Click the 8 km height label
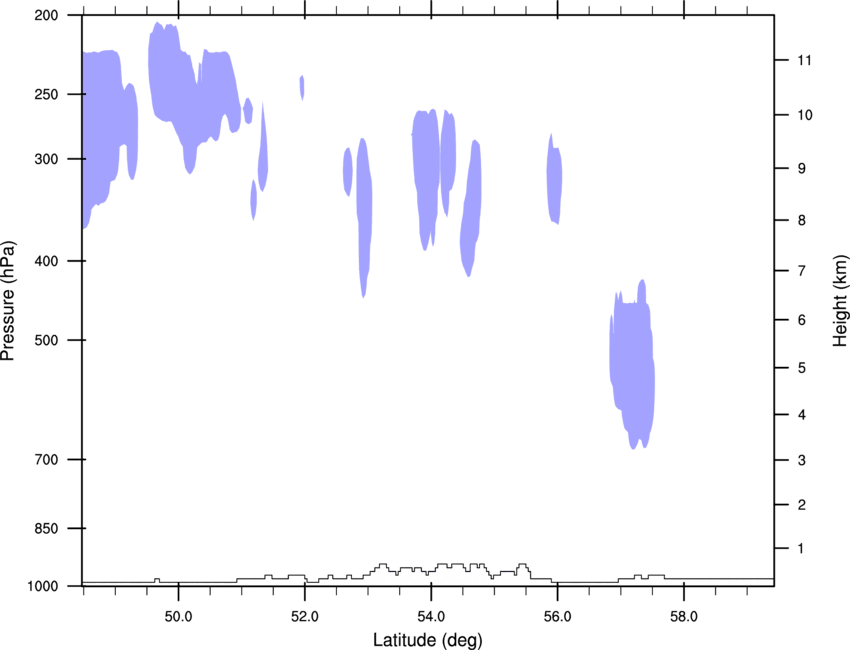 pos(802,221)
